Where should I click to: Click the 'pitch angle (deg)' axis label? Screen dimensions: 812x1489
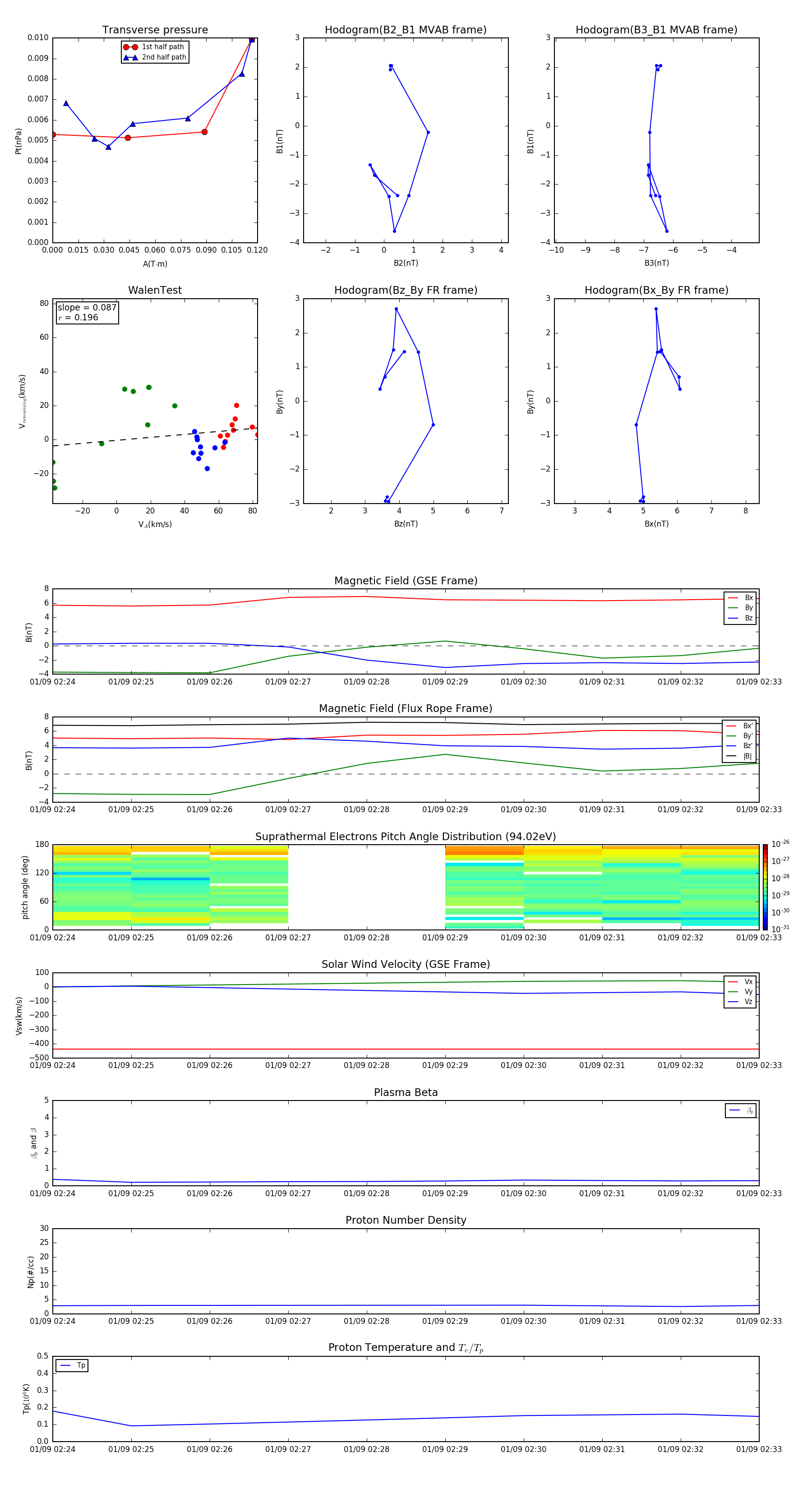point(25,887)
